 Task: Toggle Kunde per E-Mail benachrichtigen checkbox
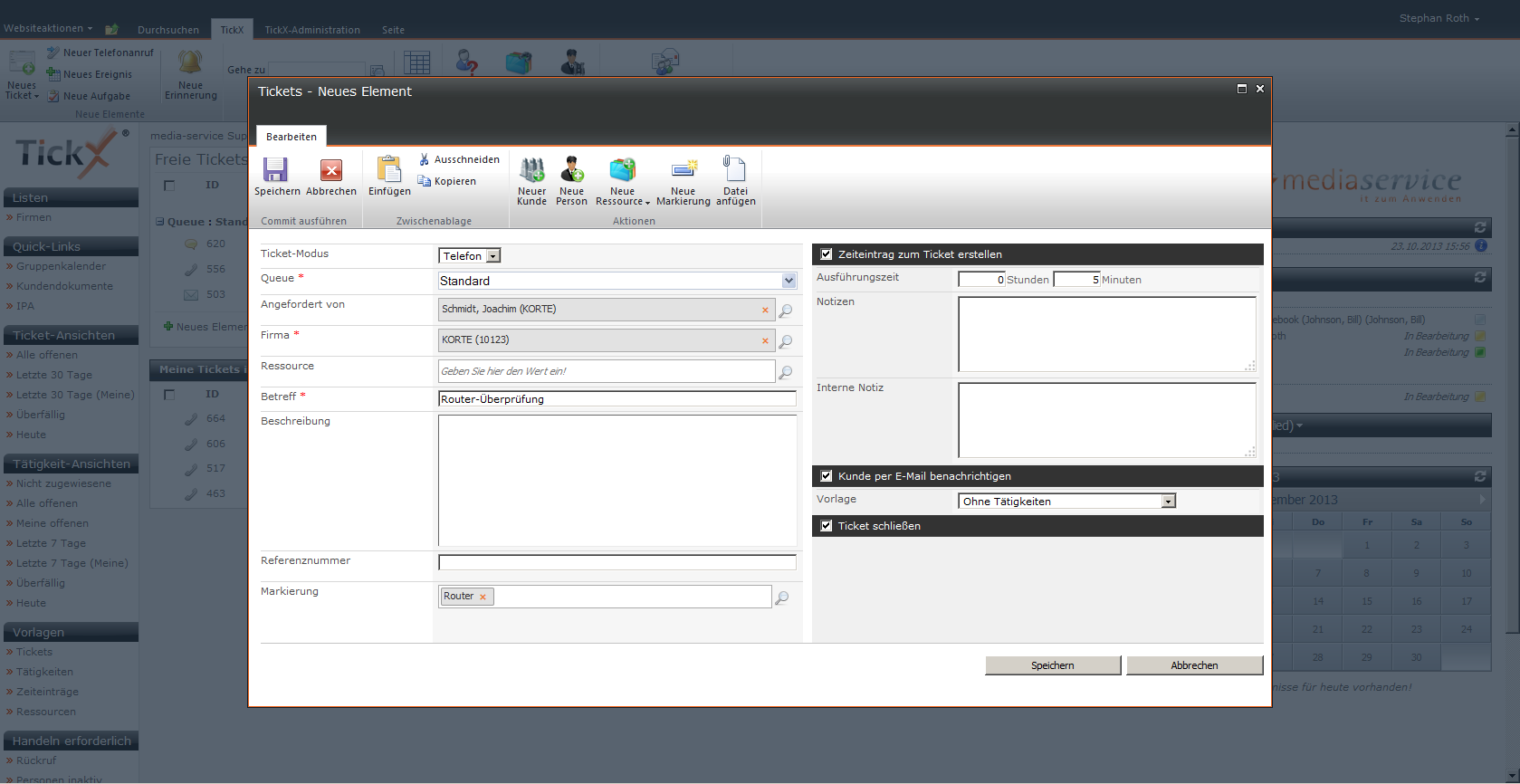coord(827,476)
